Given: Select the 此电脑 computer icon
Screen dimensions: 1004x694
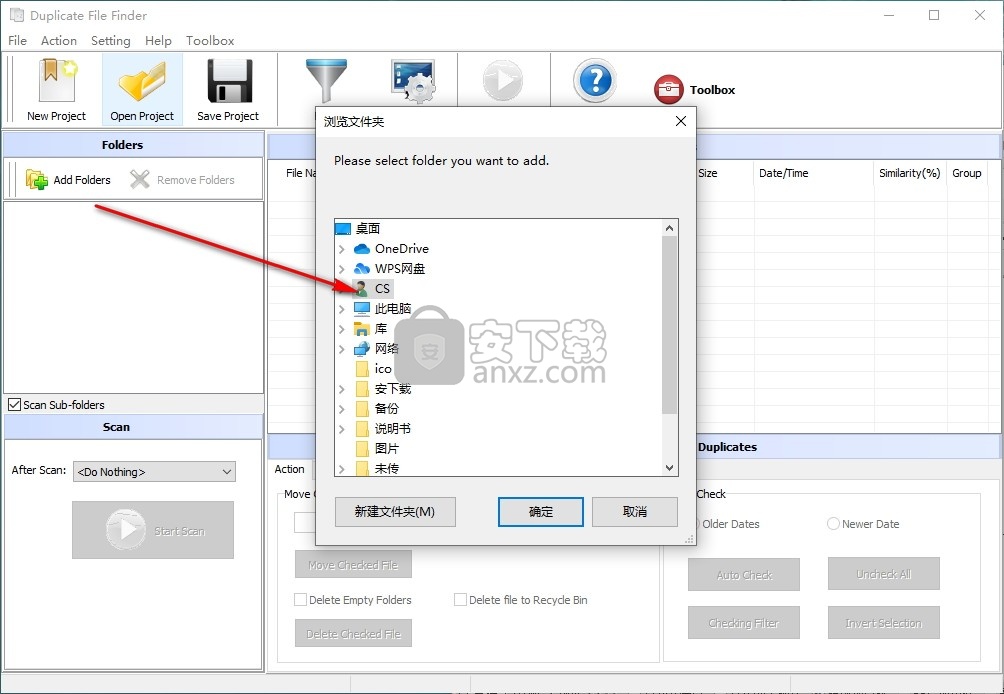Looking at the screenshot, I should [x=362, y=309].
